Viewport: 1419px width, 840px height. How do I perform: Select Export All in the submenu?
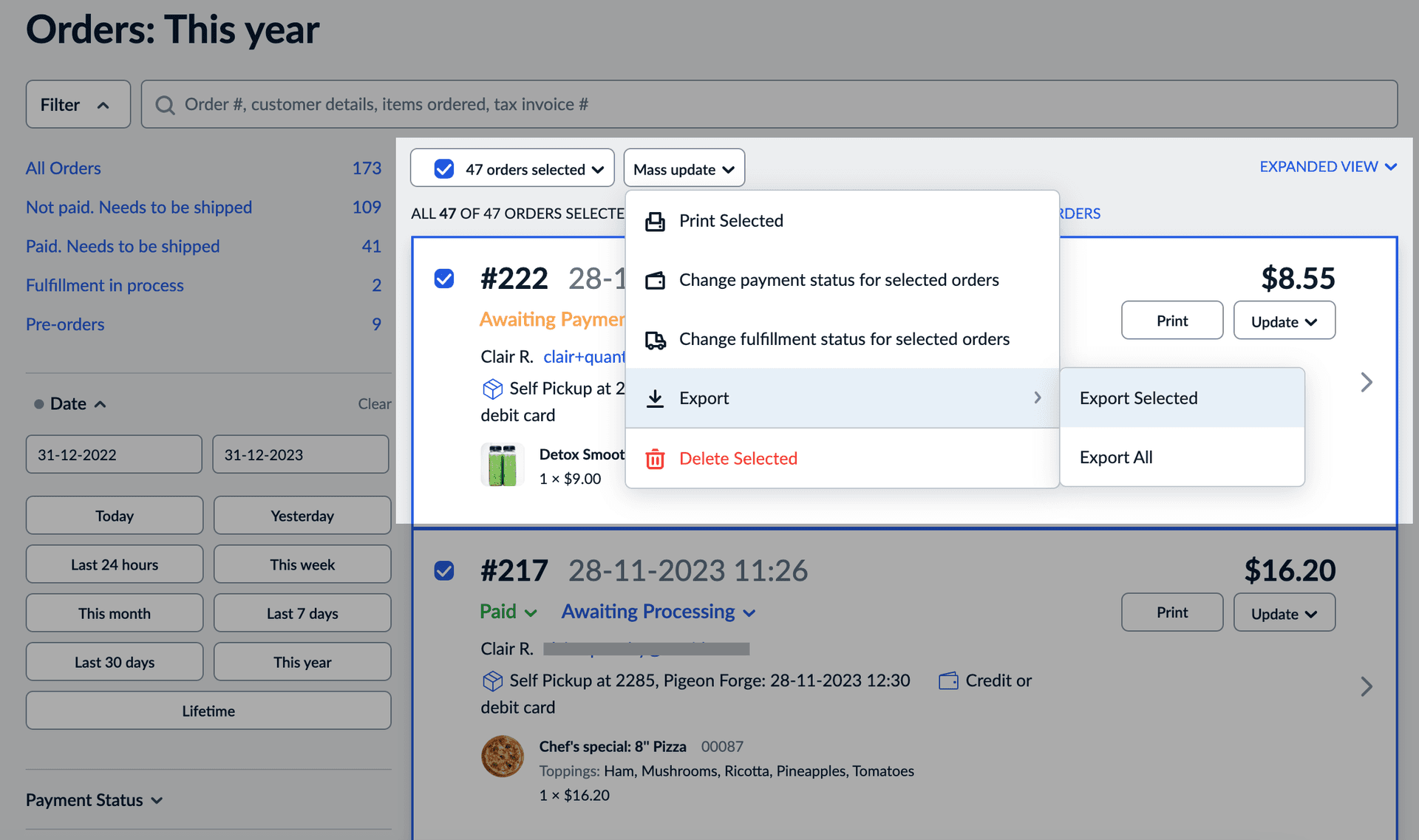pos(1116,457)
